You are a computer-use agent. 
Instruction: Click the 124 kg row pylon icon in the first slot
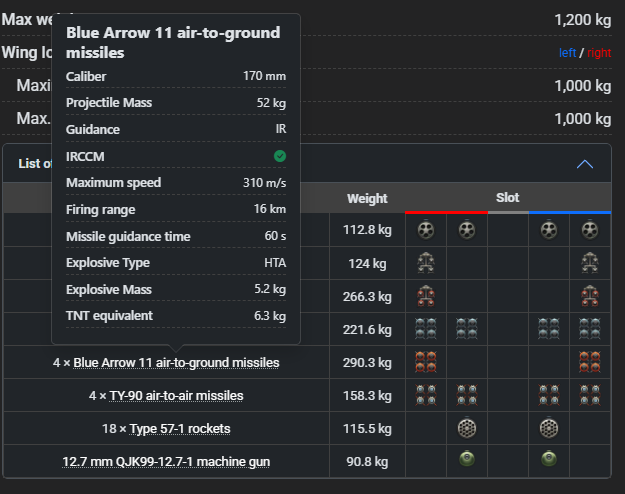click(x=426, y=263)
